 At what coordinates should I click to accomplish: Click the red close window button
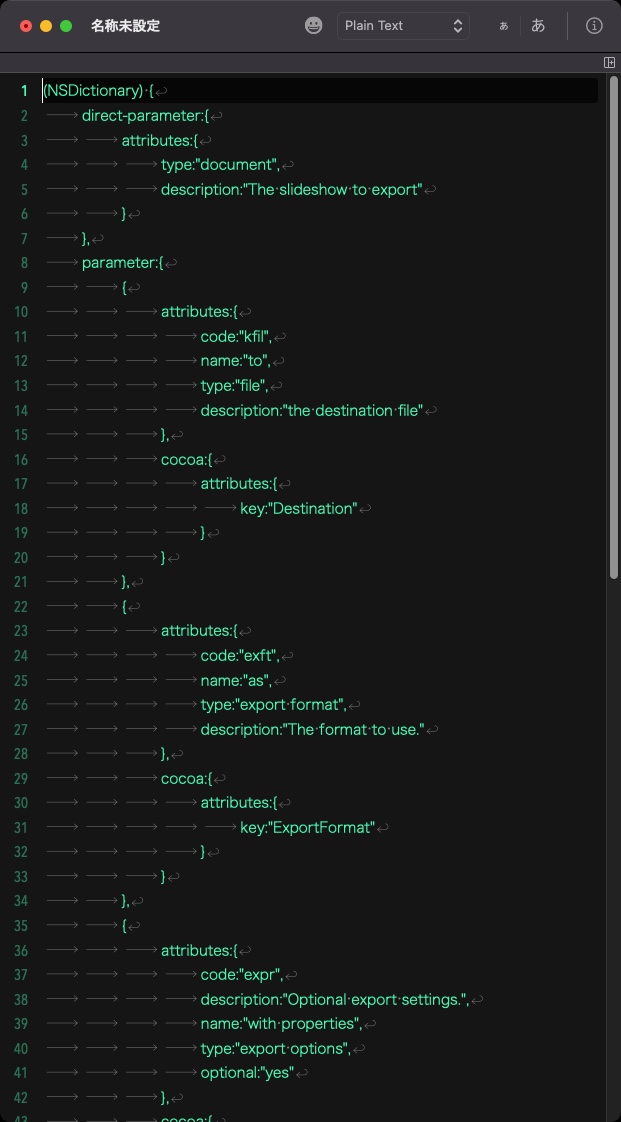click(26, 26)
